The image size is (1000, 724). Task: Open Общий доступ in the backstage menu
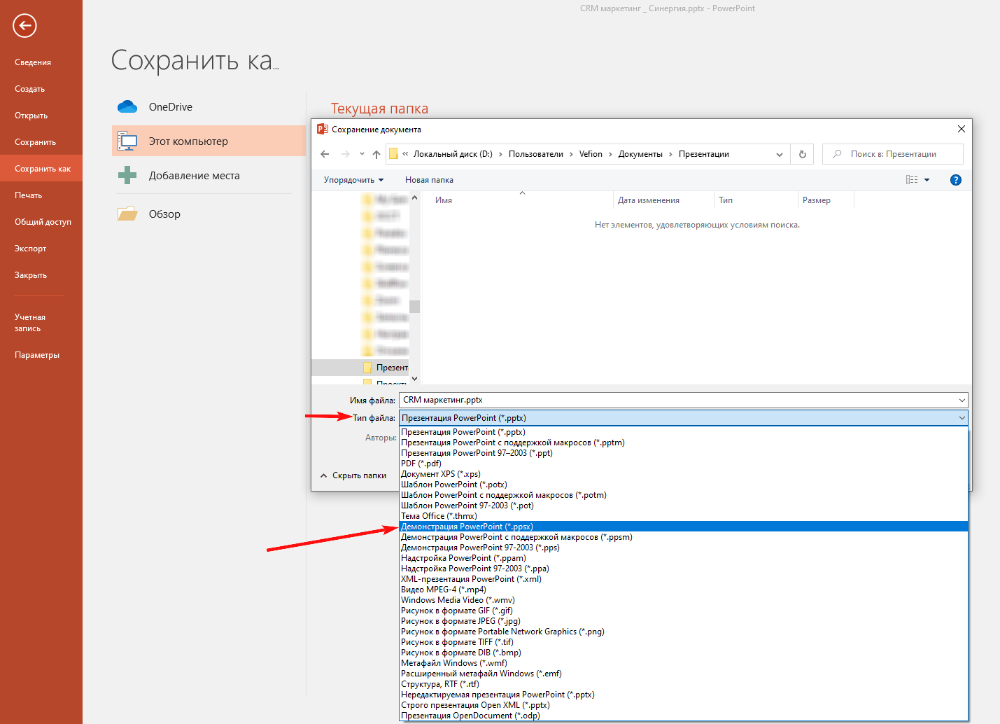pos(41,222)
